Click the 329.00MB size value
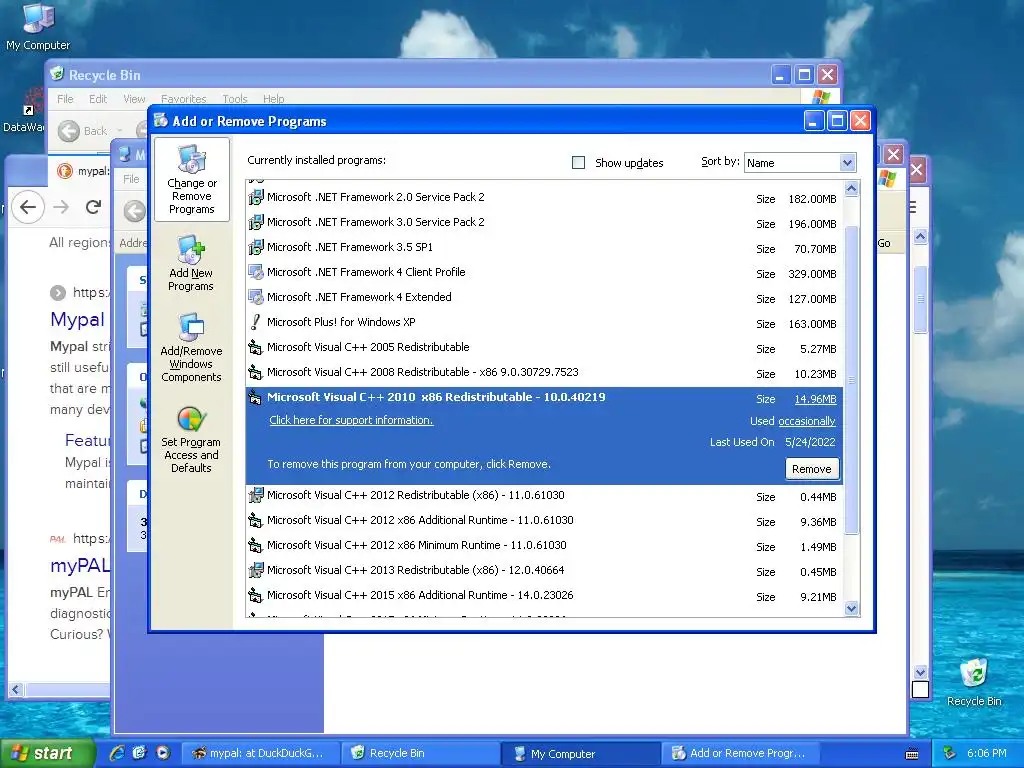The height and width of the screenshot is (768, 1024). click(812, 274)
